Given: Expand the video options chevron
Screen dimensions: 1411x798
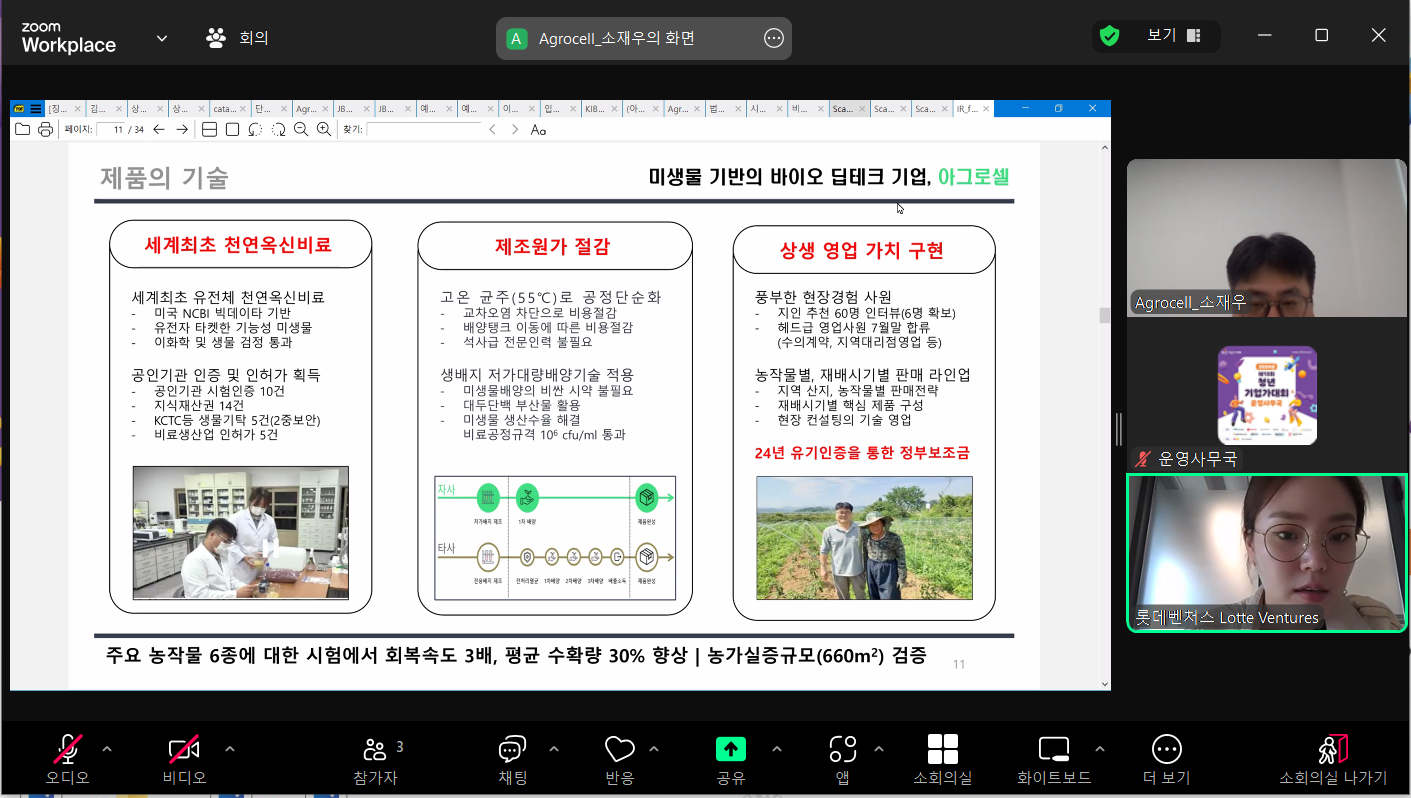Looking at the screenshot, I should (x=230, y=748).
